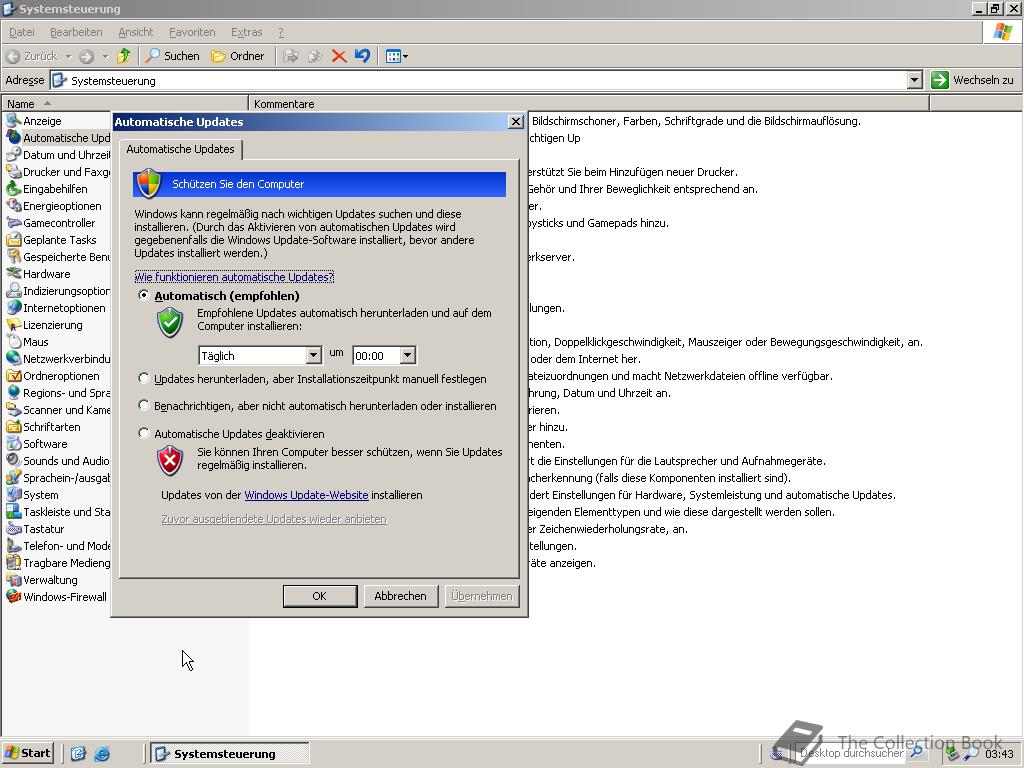The width and height of the screenshot is (1024, 768).
Task: Click the Start button
Action: [27, 753]
